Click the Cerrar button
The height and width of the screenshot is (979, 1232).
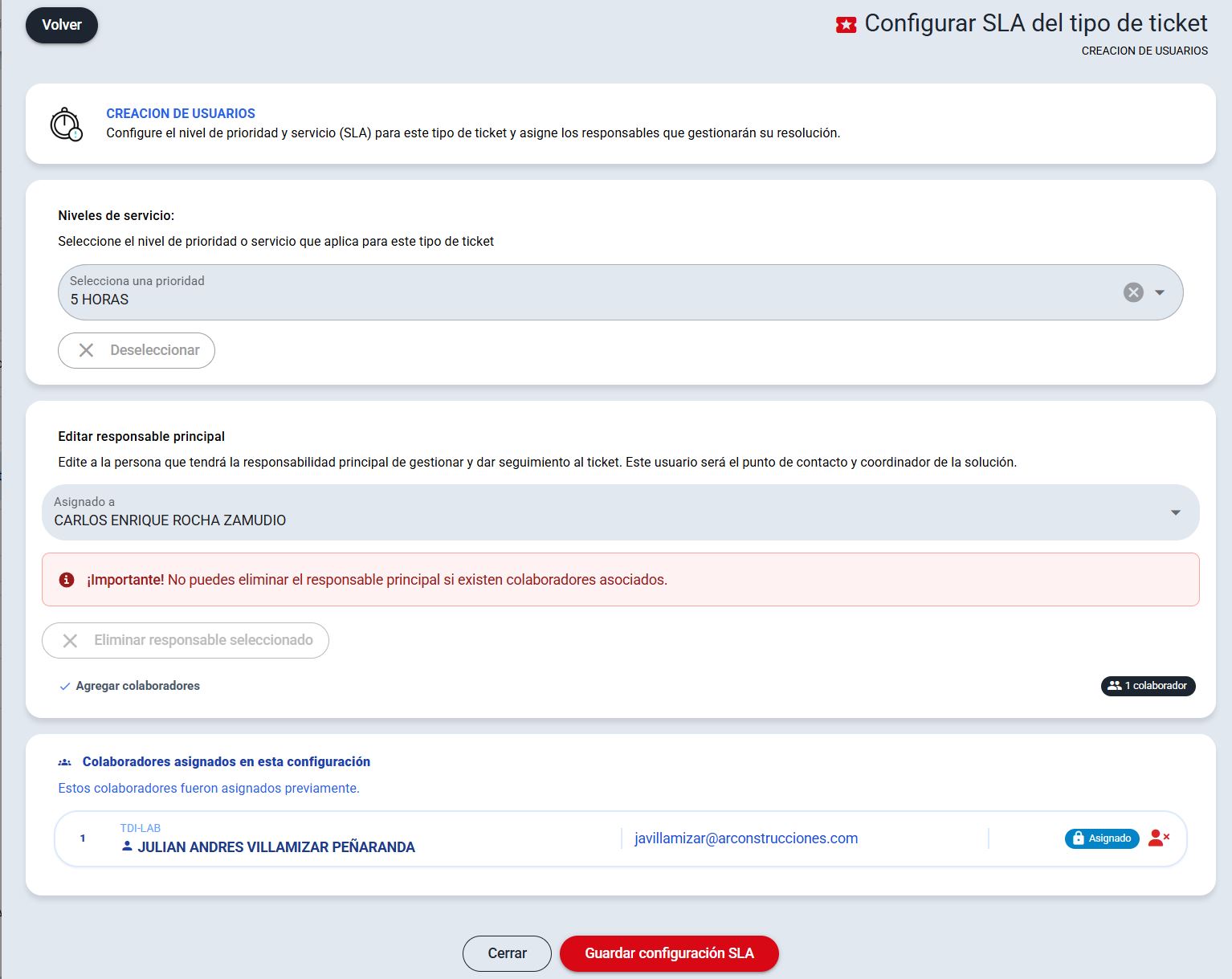pos(507,953)
